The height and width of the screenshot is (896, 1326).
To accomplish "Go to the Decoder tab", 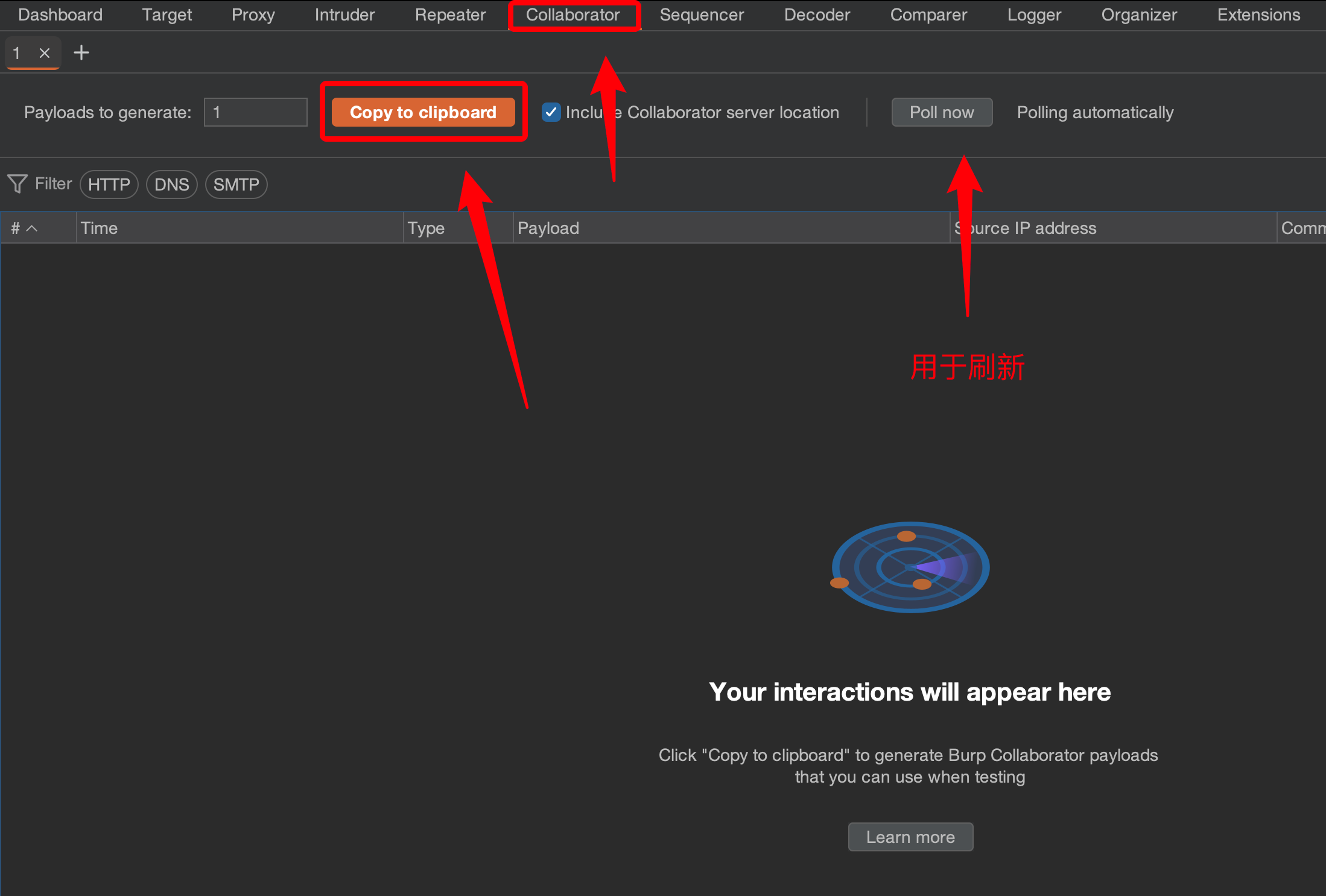I will [x=817, y=15].
